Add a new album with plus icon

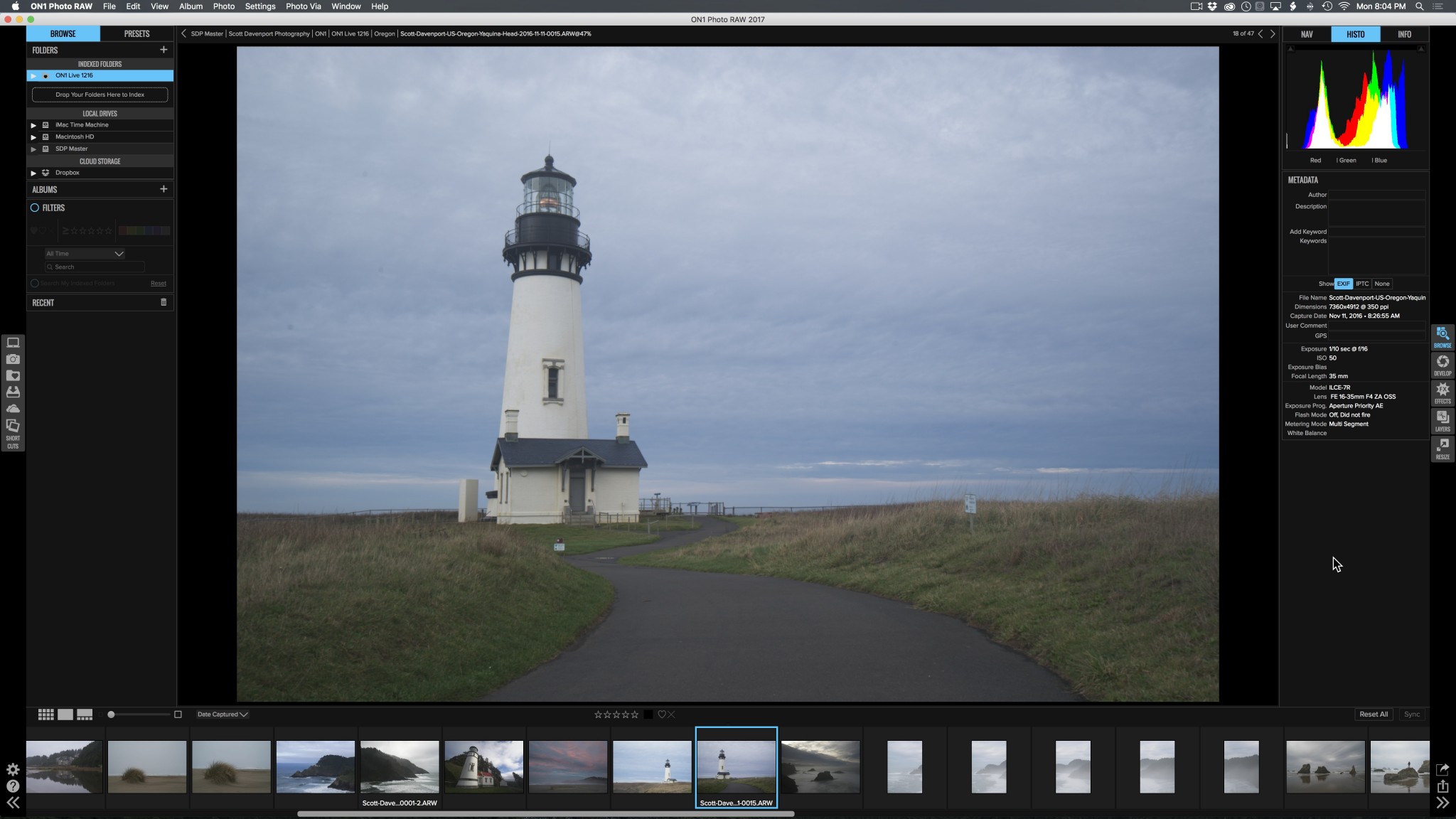coord(164,189)
